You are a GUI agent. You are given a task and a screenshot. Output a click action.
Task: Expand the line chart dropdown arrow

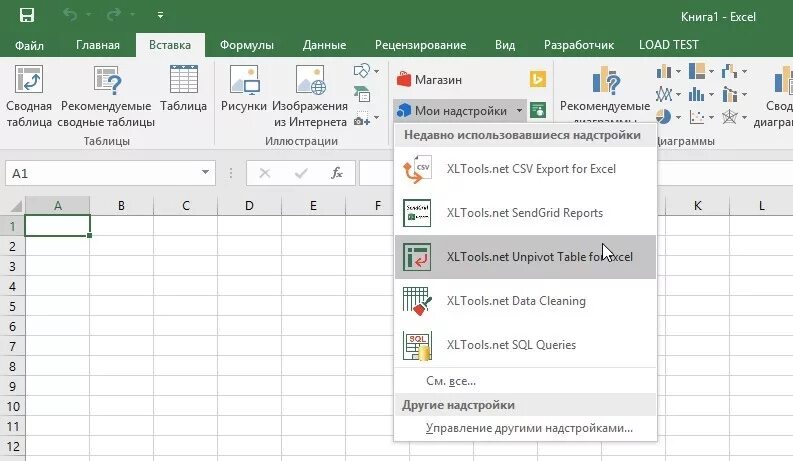pyautogui.click(x=679, y=94)
